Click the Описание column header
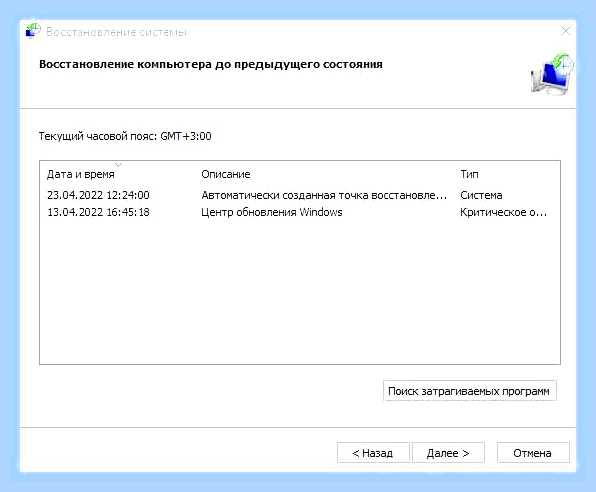 click(x=226, y=174)
